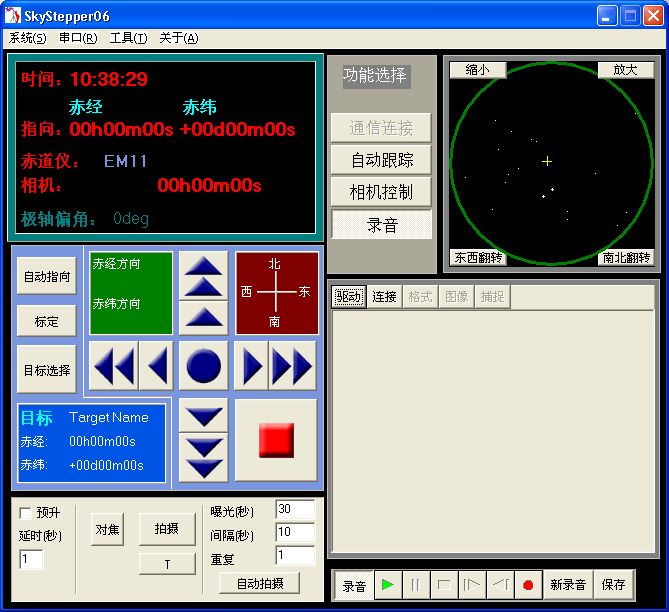Start recording with the red dot button

click(528, 585)
